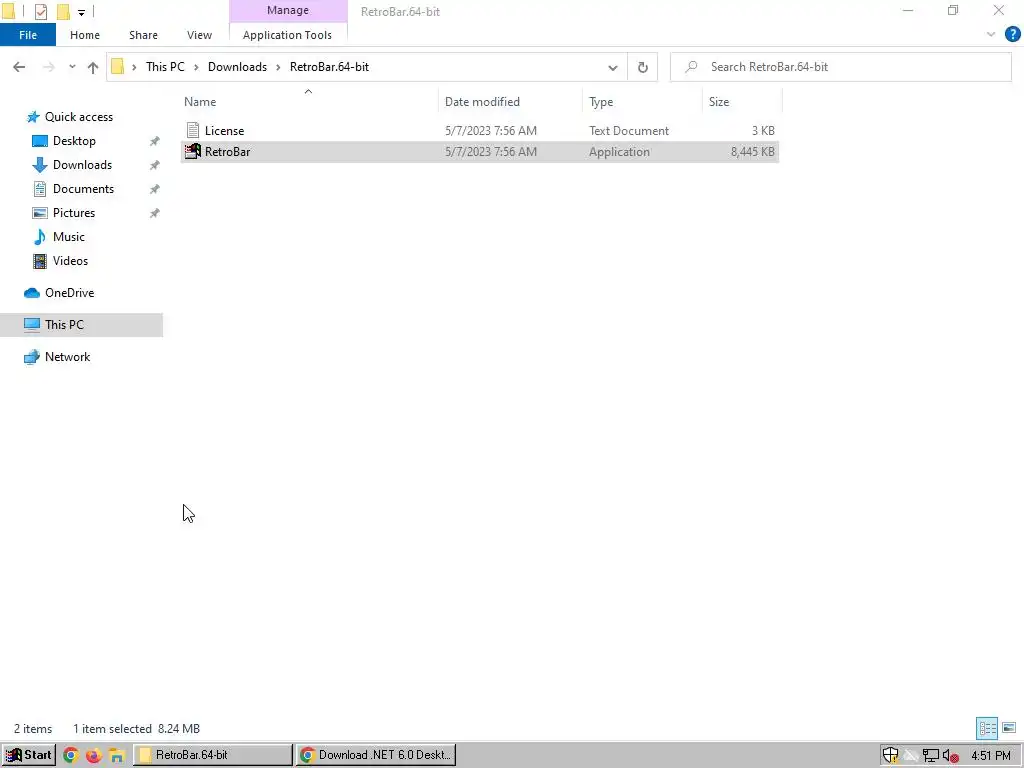Screen dimensions: 1024x768
Task: Click the Properties quick access toolbar icon
Action: [x=41, y=11]
